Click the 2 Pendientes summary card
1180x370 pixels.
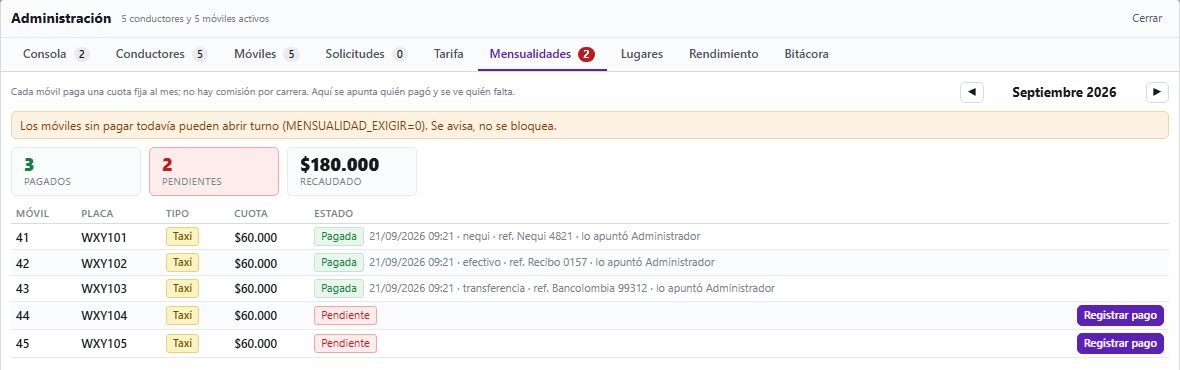pyautogui.click(x=214, y=171)
